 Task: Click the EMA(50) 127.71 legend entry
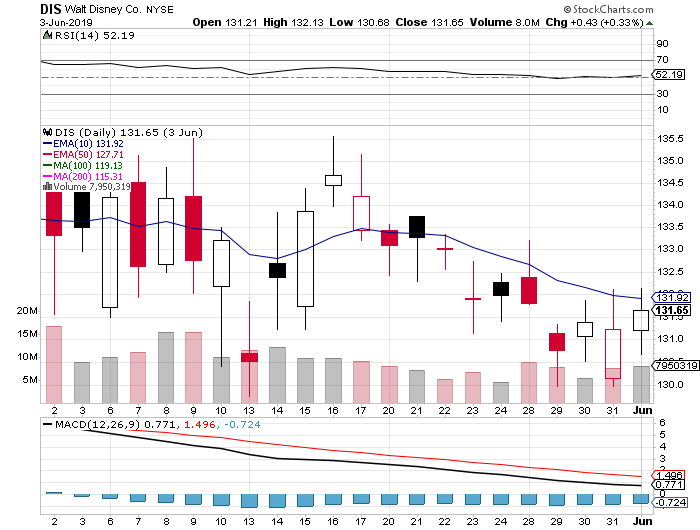83,154
